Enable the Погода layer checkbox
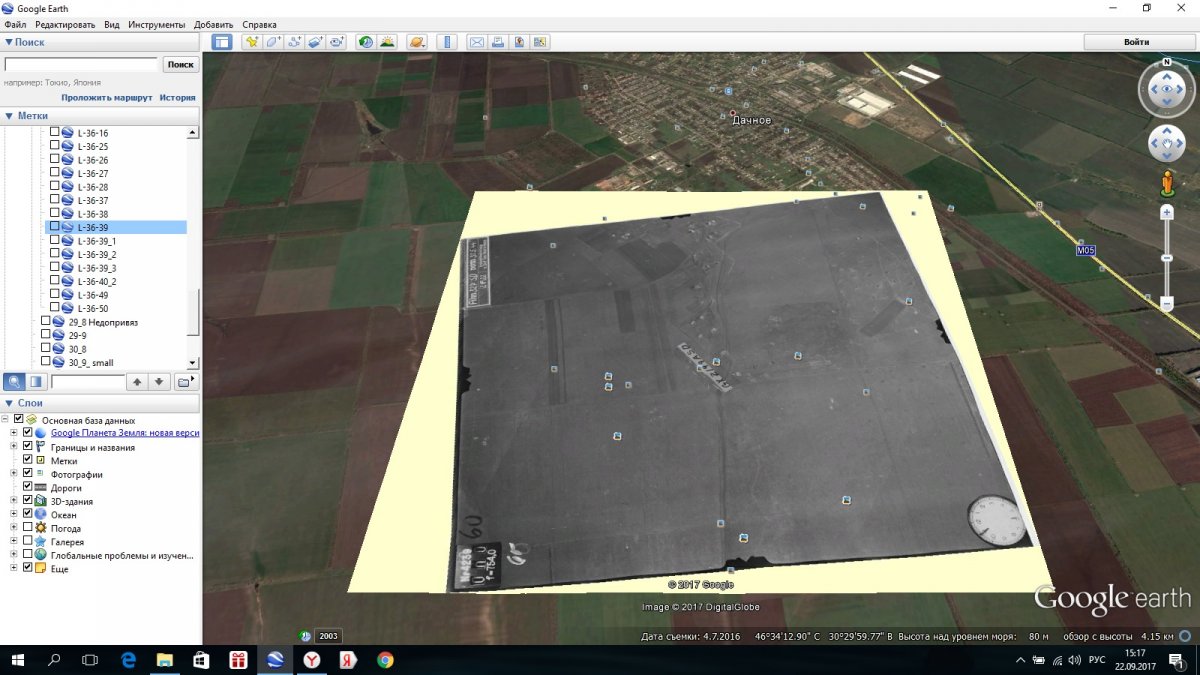Screen dimensions: 1200x675 27,528
